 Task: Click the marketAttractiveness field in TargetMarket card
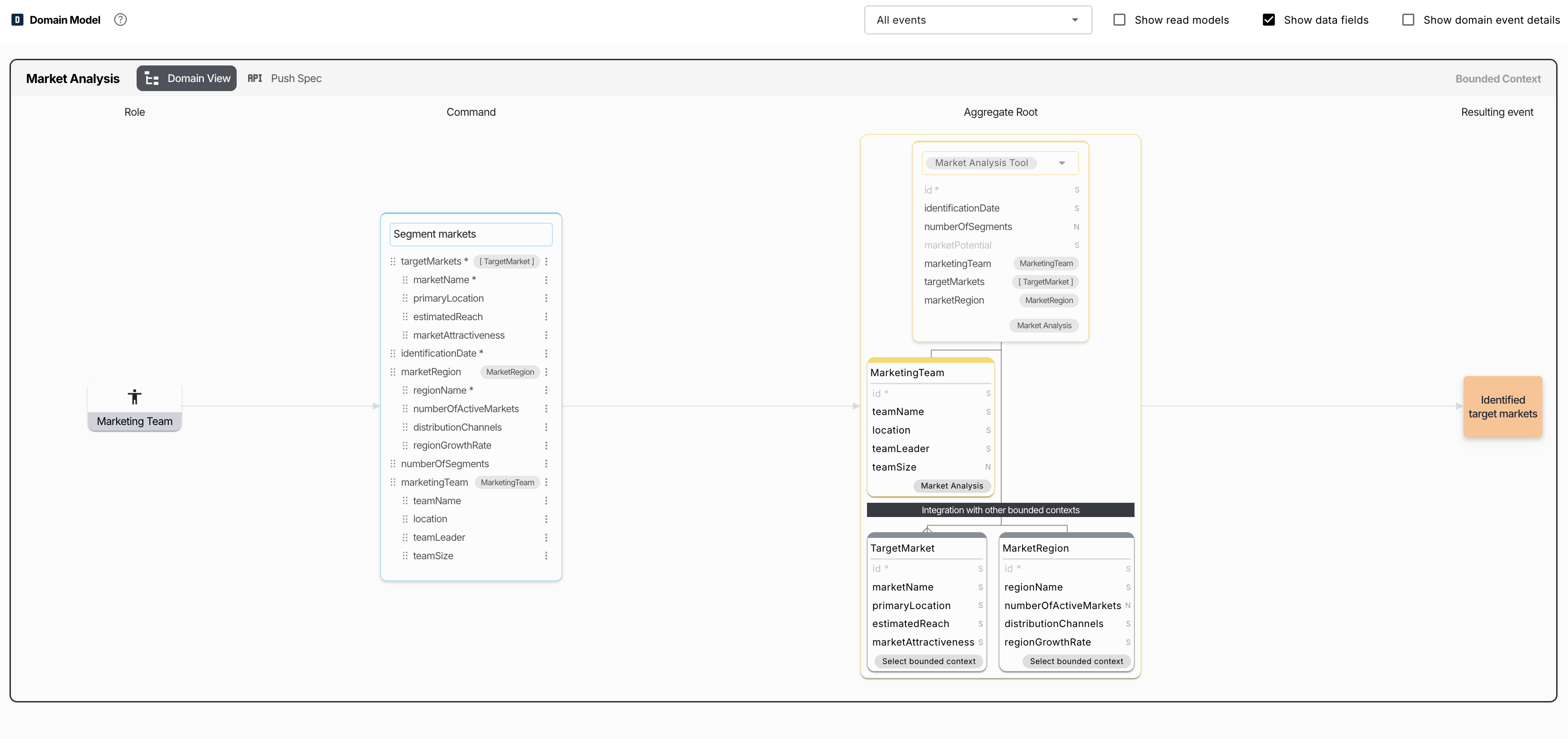[927, 642]
